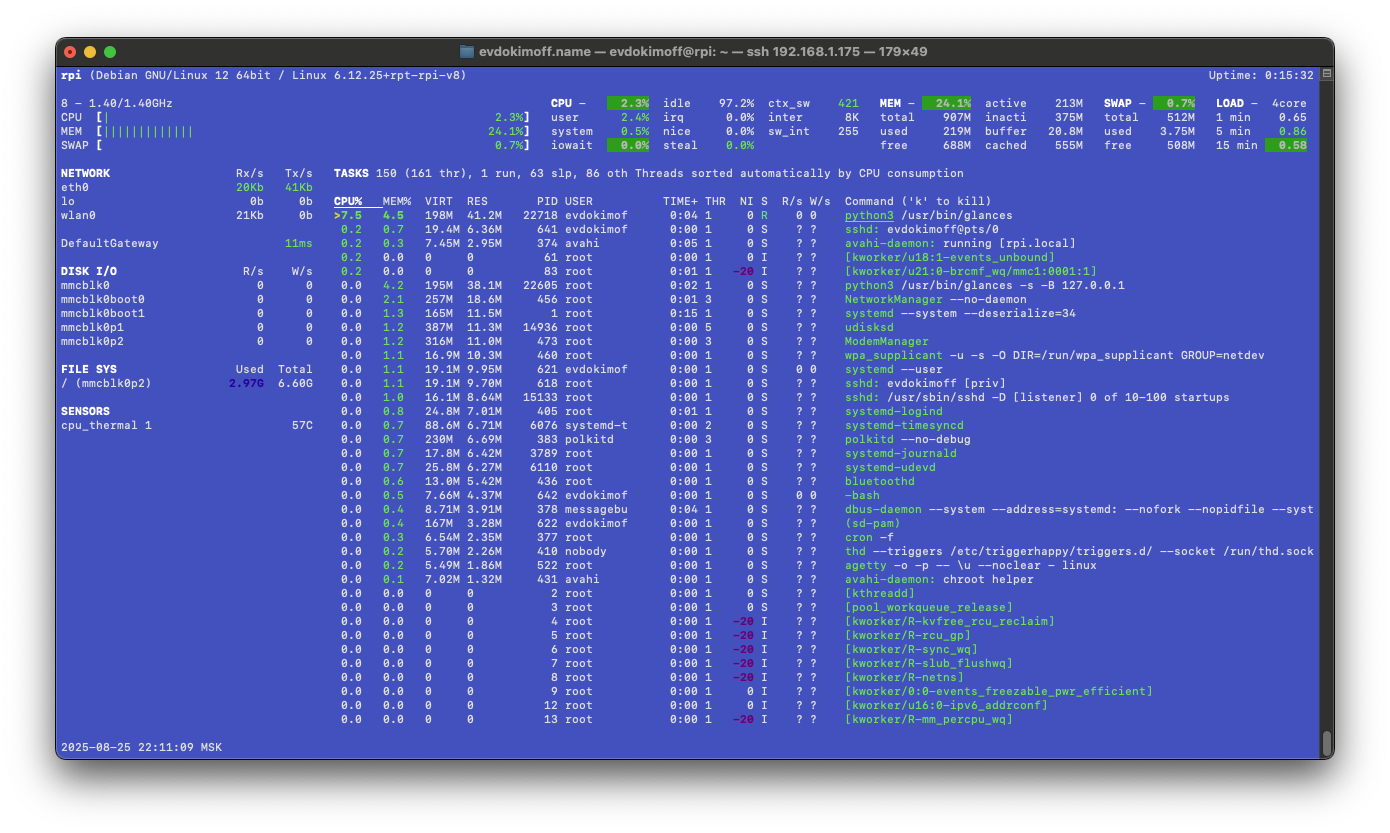Click the green zoom window button

110,52
